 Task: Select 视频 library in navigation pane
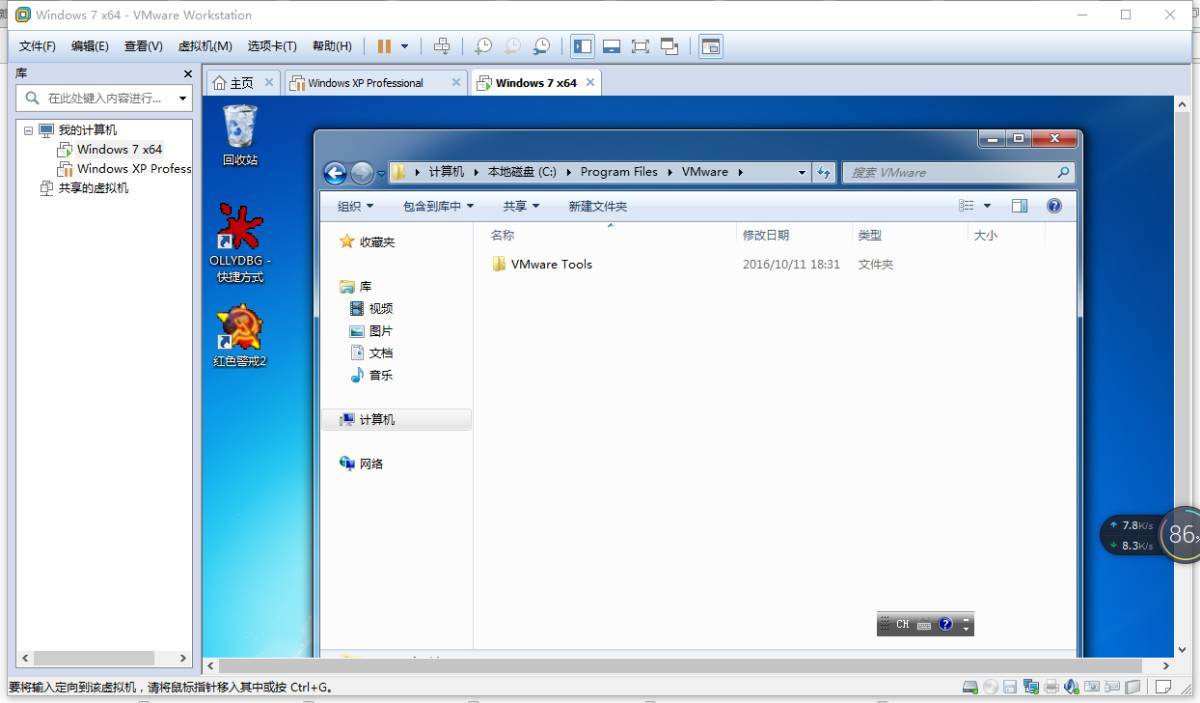tap(372, 308)
